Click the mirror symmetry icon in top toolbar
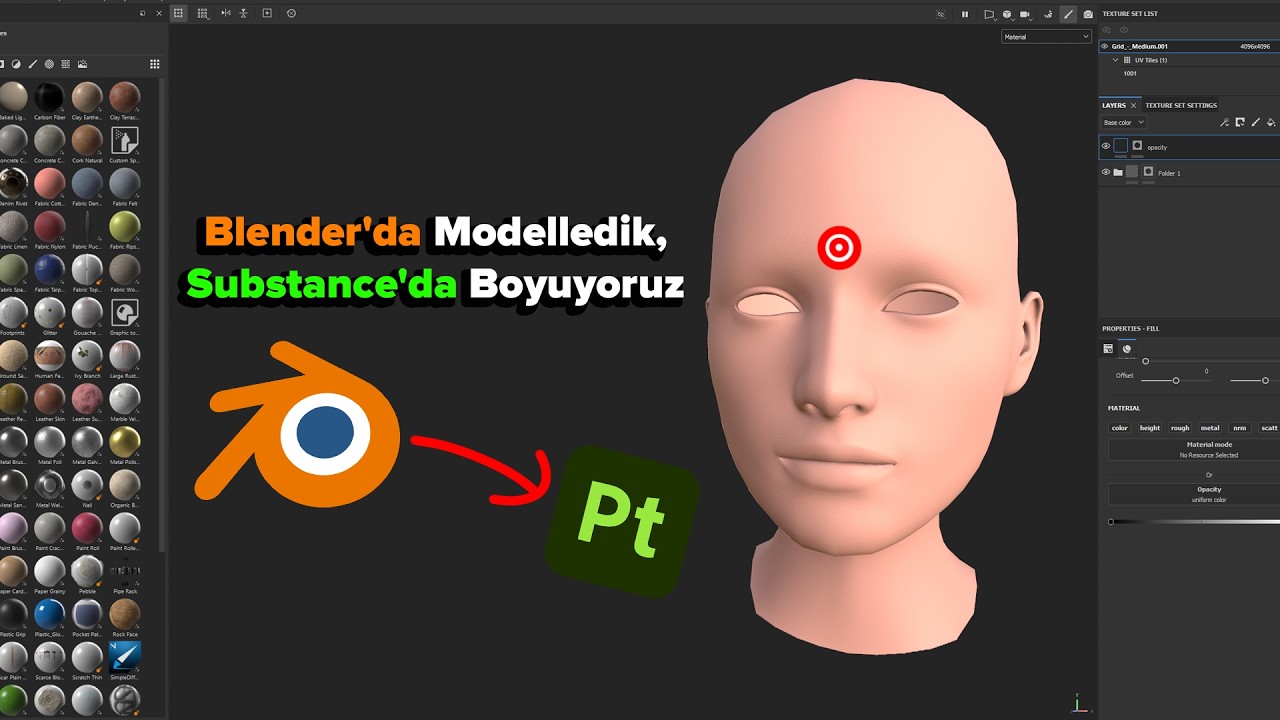 click(225, 13)
